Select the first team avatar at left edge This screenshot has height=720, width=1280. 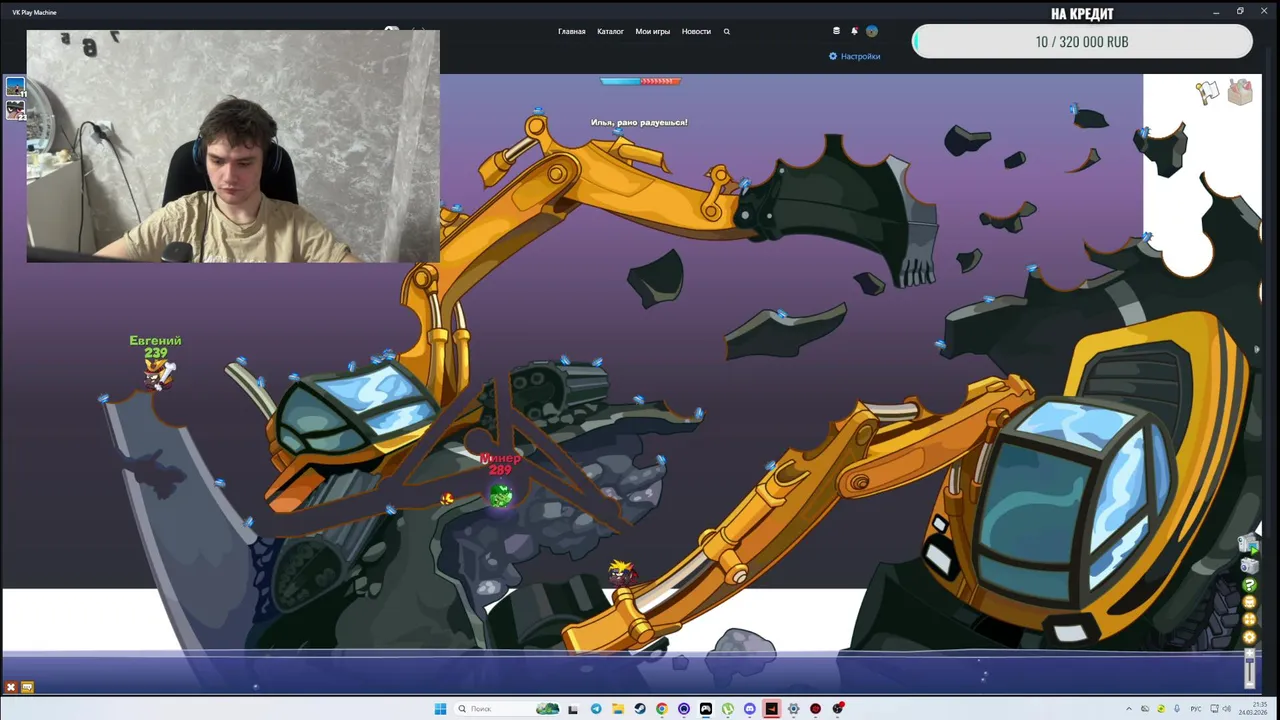(x=15, y=87)
